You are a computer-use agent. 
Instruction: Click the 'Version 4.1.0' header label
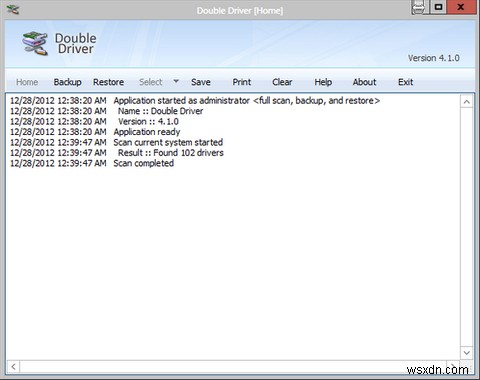tap(434, 58)
